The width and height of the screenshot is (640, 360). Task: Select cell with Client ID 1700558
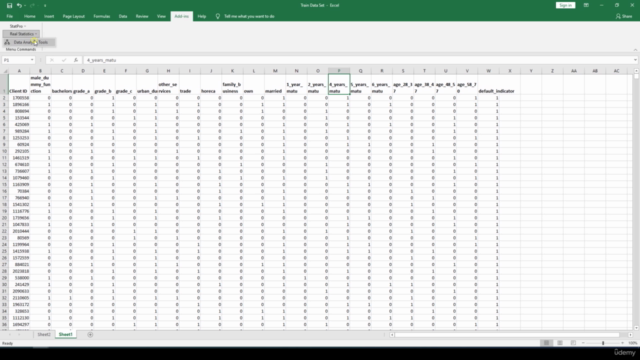tap(19, 98)
